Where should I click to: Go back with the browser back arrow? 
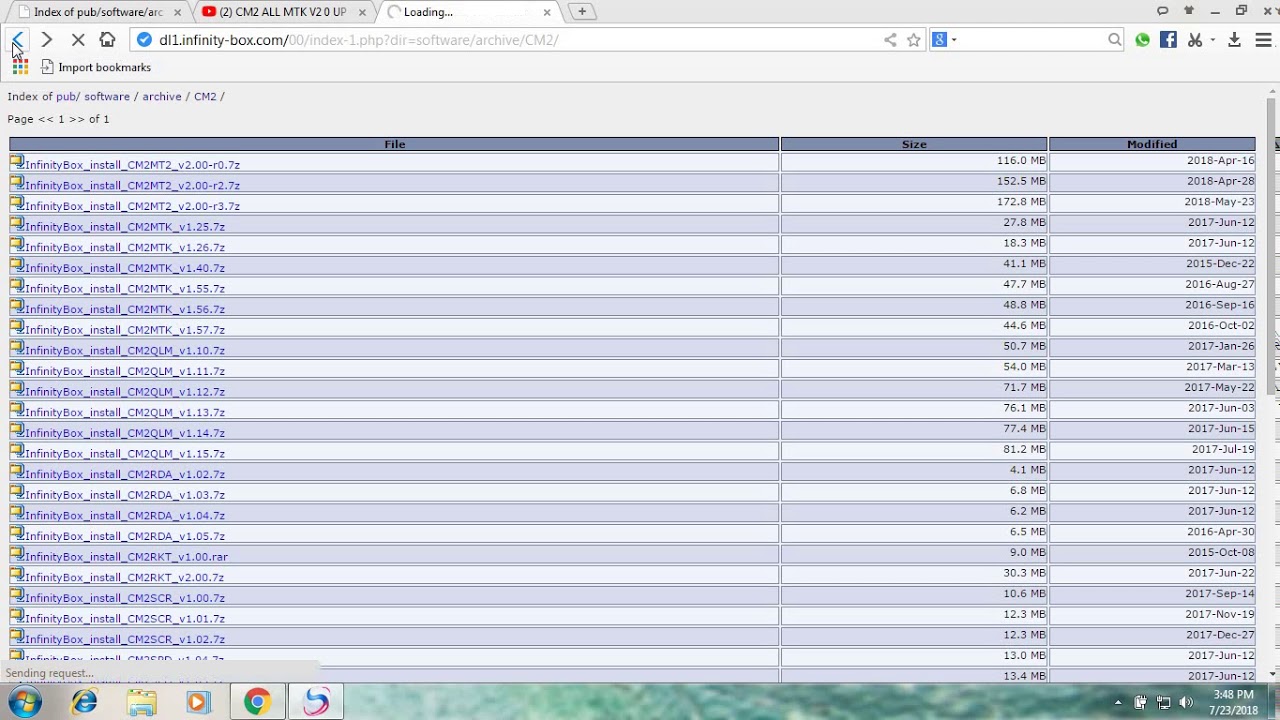pos(18,40)
